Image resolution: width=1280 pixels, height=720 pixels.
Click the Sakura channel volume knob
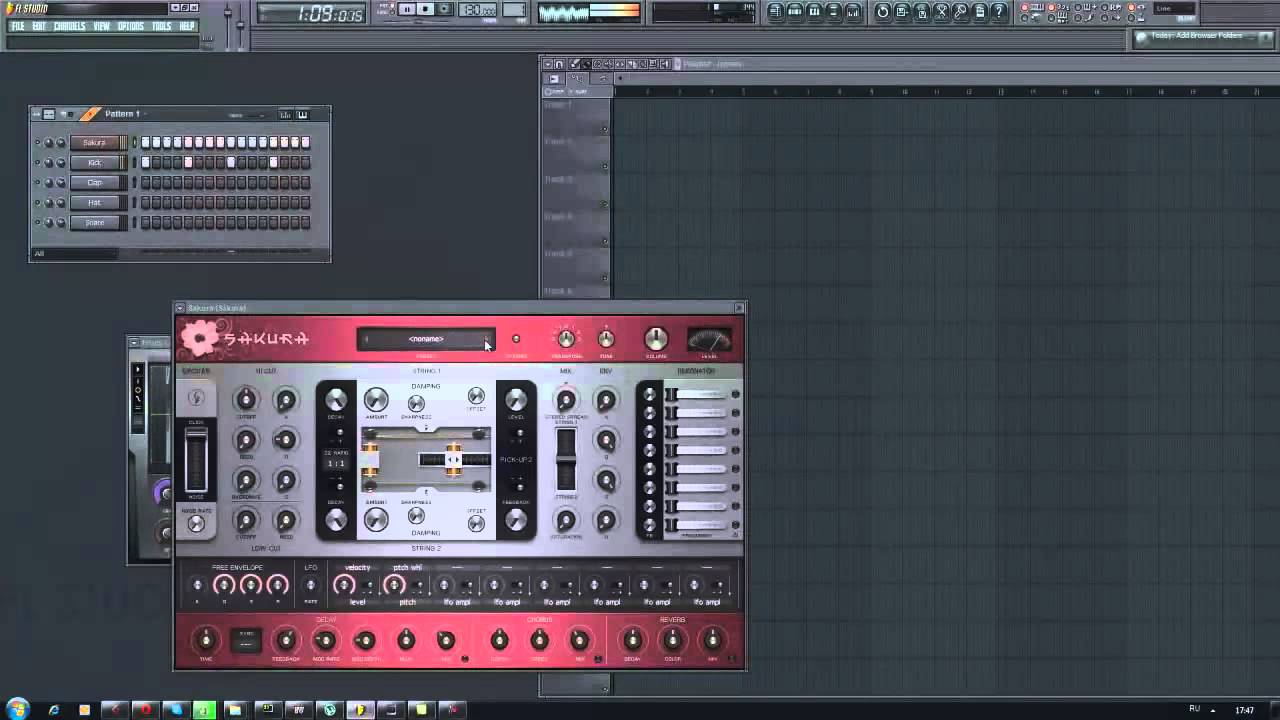[60, 142]
